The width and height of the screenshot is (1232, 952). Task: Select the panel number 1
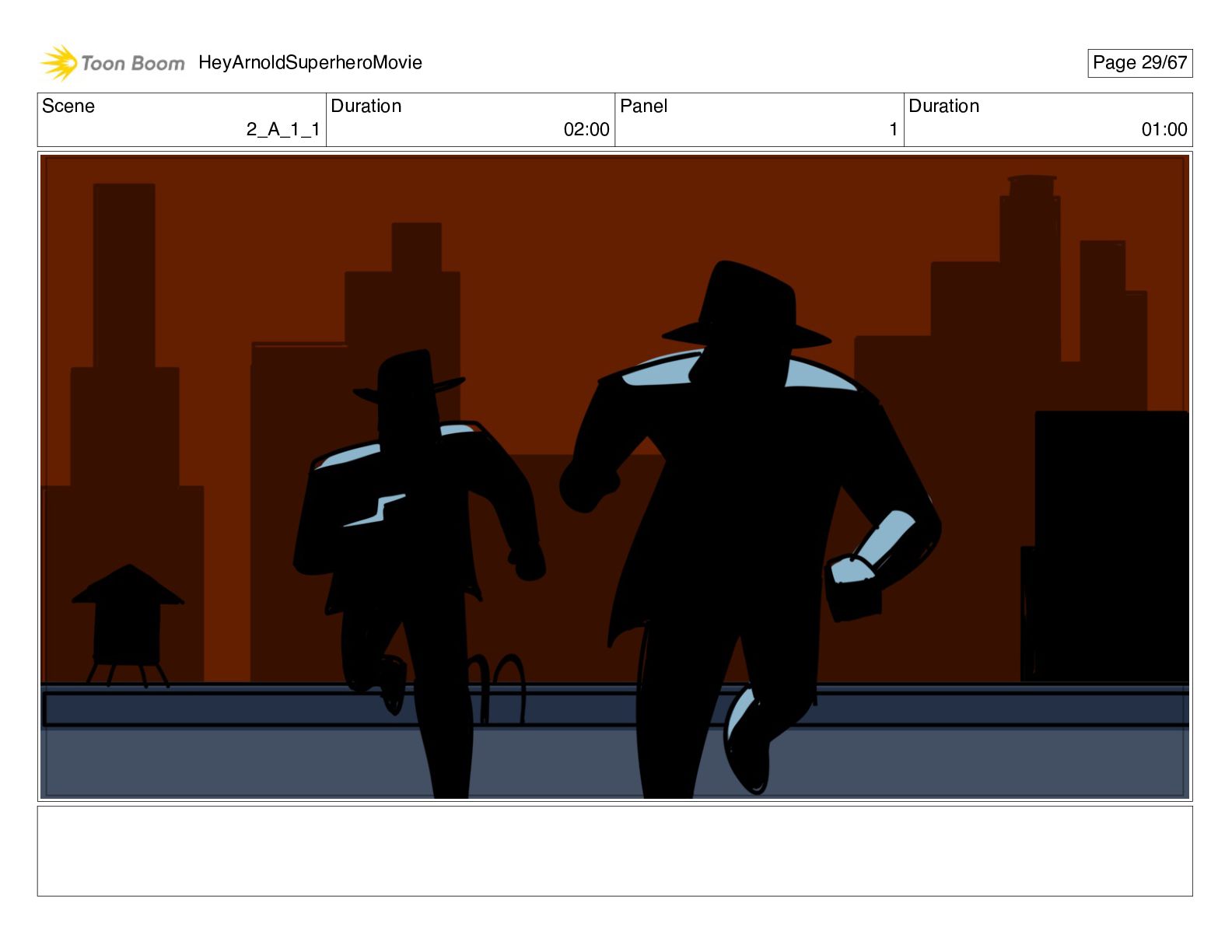tap(894, 129)
